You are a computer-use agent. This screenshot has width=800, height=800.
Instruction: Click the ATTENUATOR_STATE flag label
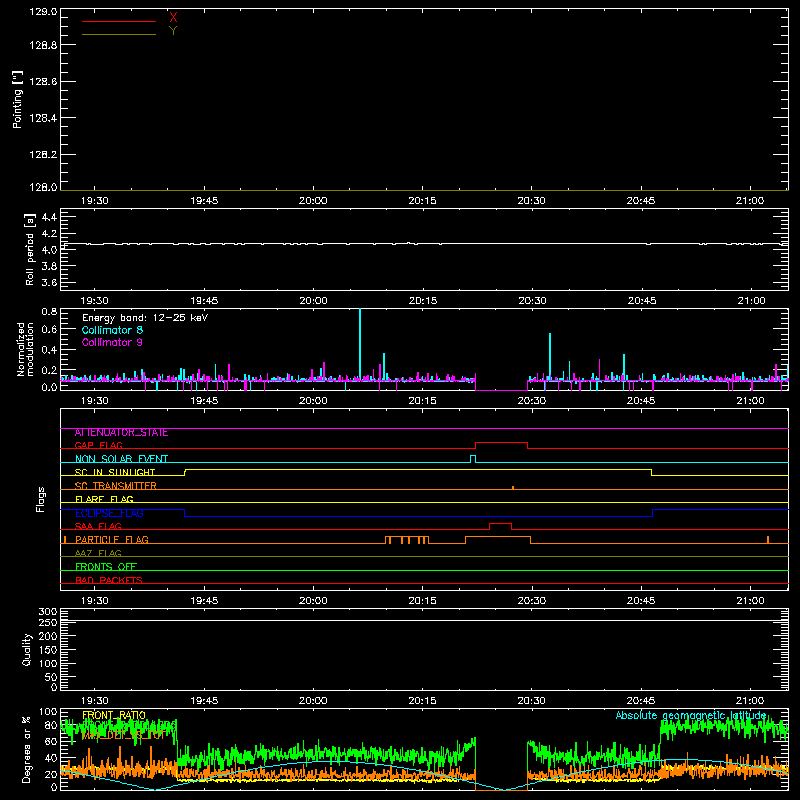[121, 433]
